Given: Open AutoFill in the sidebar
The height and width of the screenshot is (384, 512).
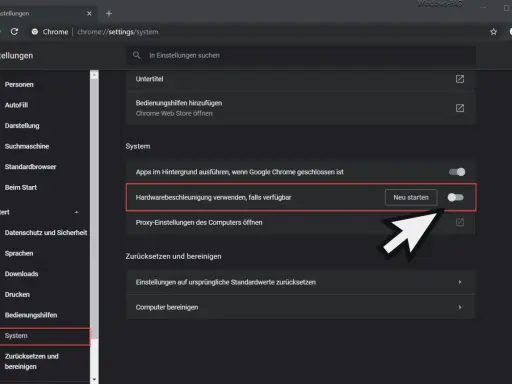Looking at the screenshot, I should [x=16, y=105].
